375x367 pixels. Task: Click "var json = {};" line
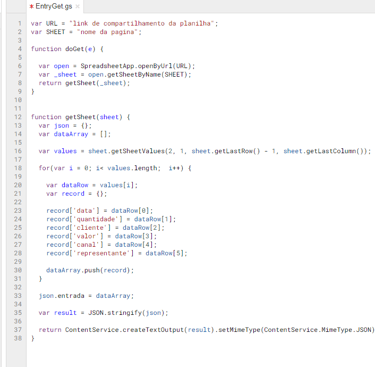[x=65, y=126]
